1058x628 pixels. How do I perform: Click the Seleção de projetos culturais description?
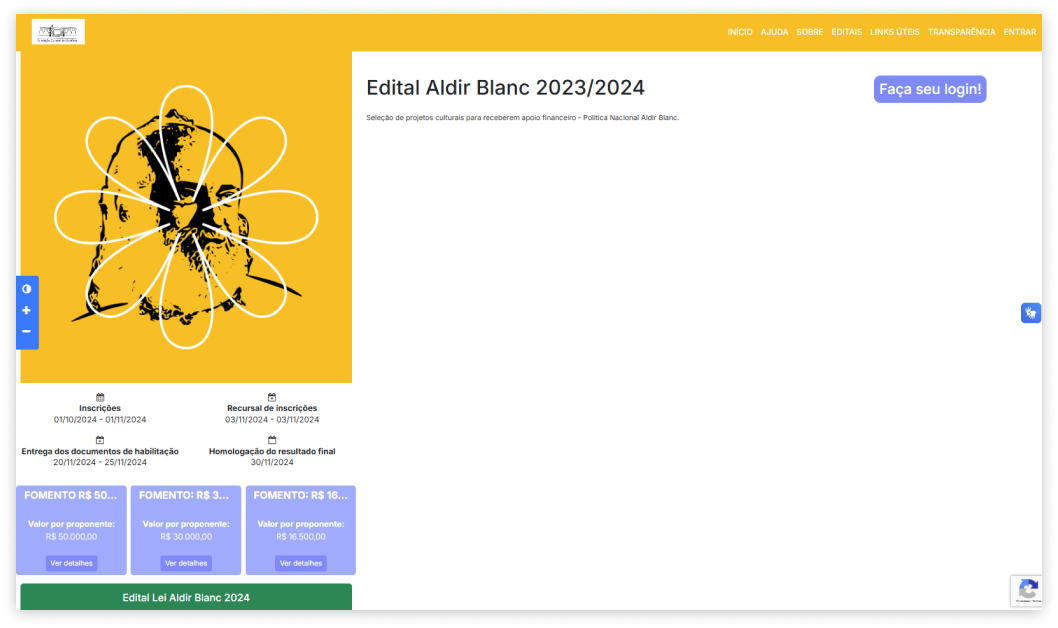tap(523, 117)
